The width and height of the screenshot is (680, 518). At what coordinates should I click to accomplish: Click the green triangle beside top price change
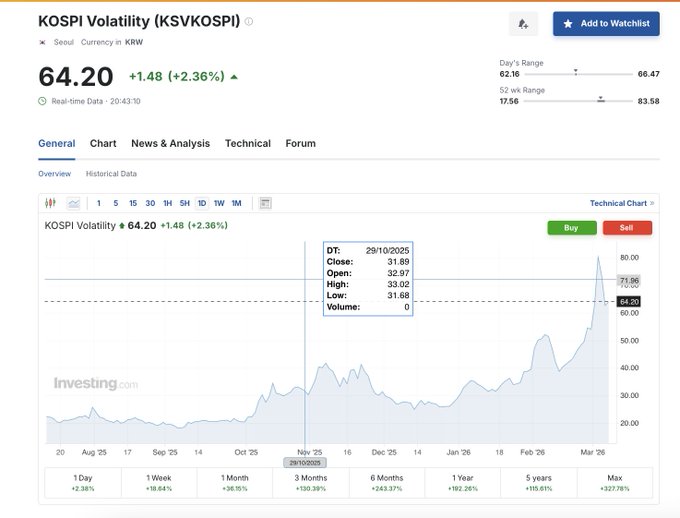tap(234, 77)
